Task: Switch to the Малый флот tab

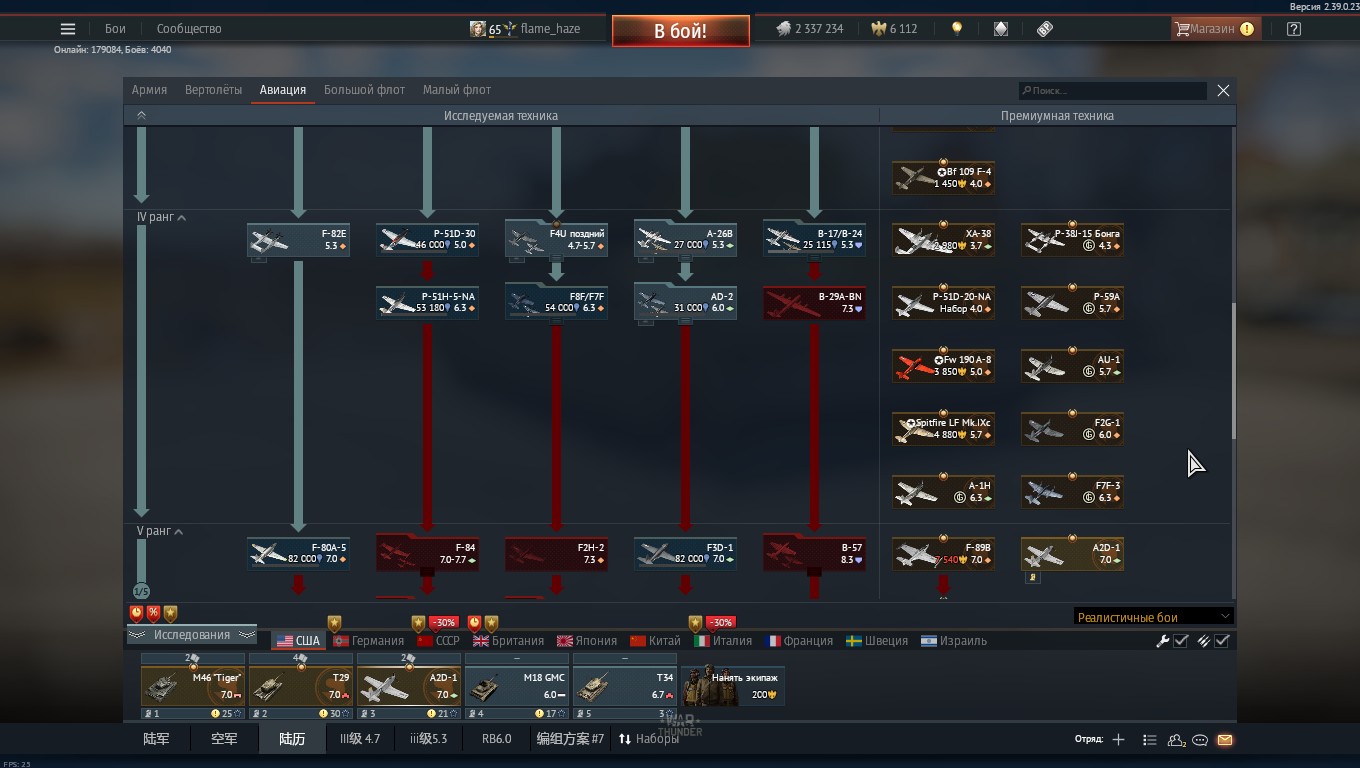Action: (x=456, y=90)
